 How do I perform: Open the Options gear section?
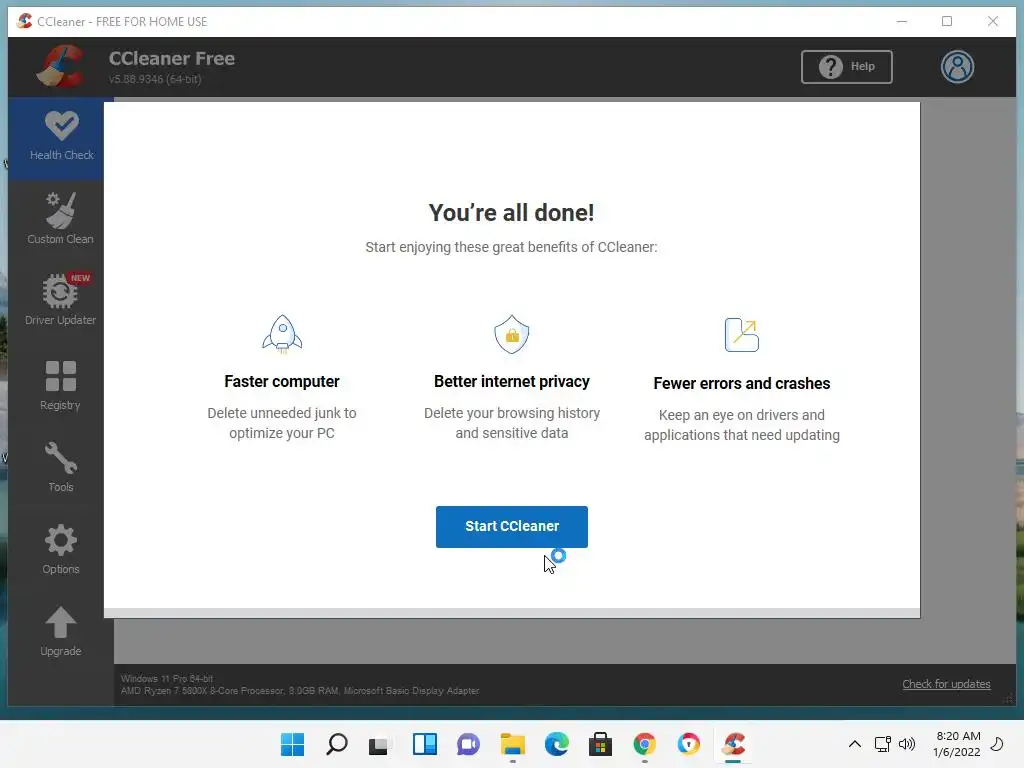(x=60, y=549)
